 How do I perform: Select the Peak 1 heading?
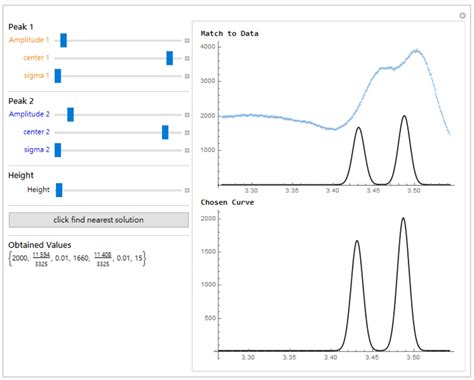[21, 27]
